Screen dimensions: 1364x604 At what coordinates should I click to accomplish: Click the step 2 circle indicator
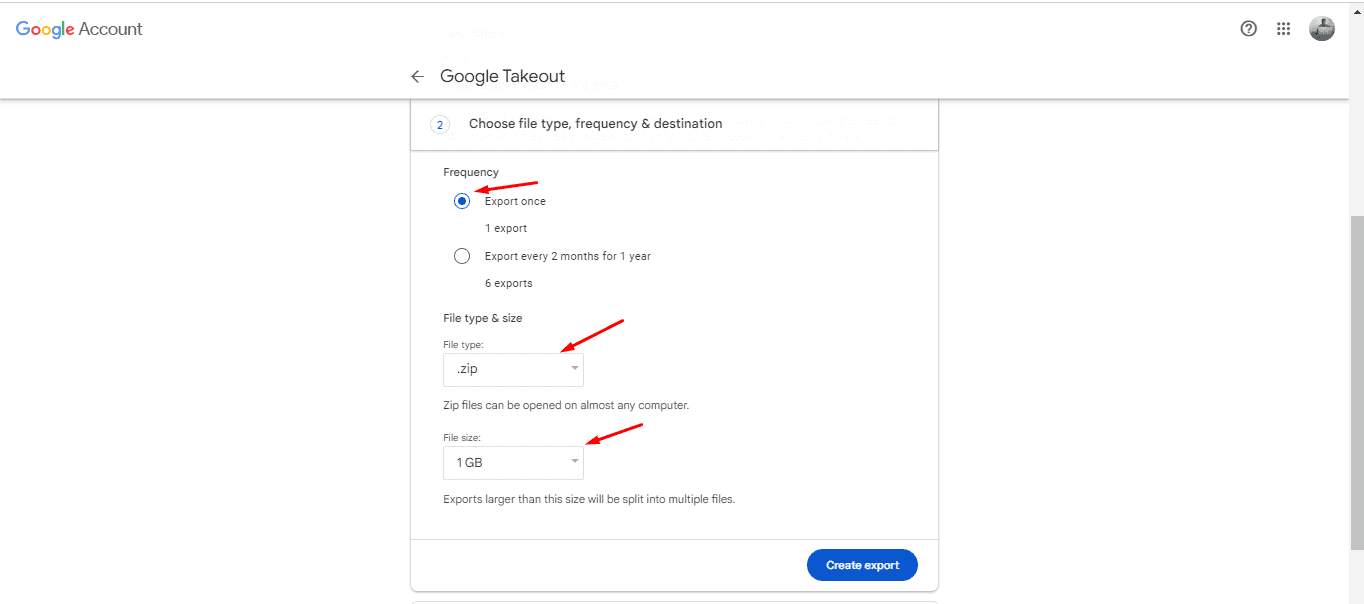coord(440,124)
